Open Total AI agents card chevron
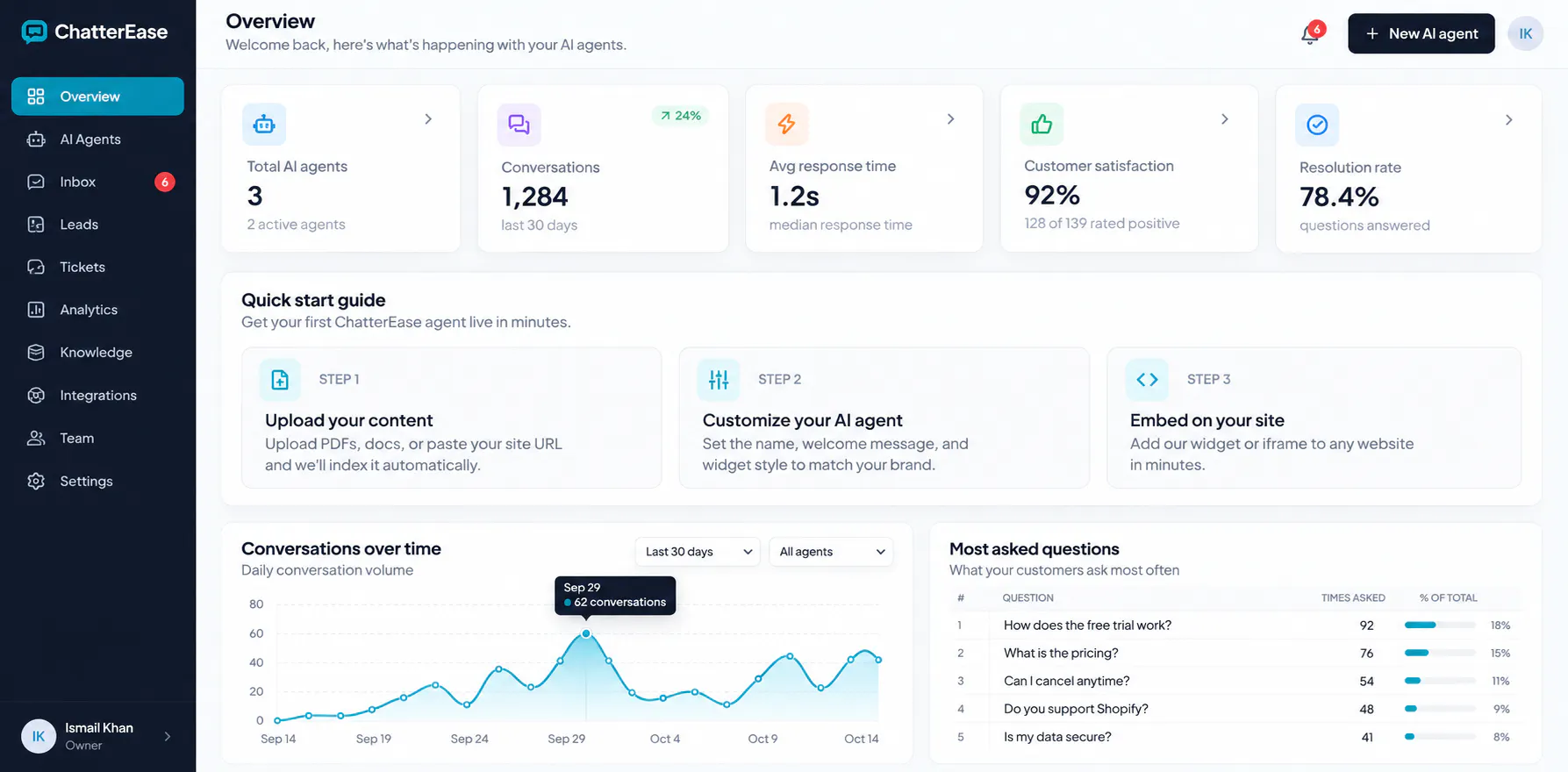1568x772 pixels. point(428,119)
